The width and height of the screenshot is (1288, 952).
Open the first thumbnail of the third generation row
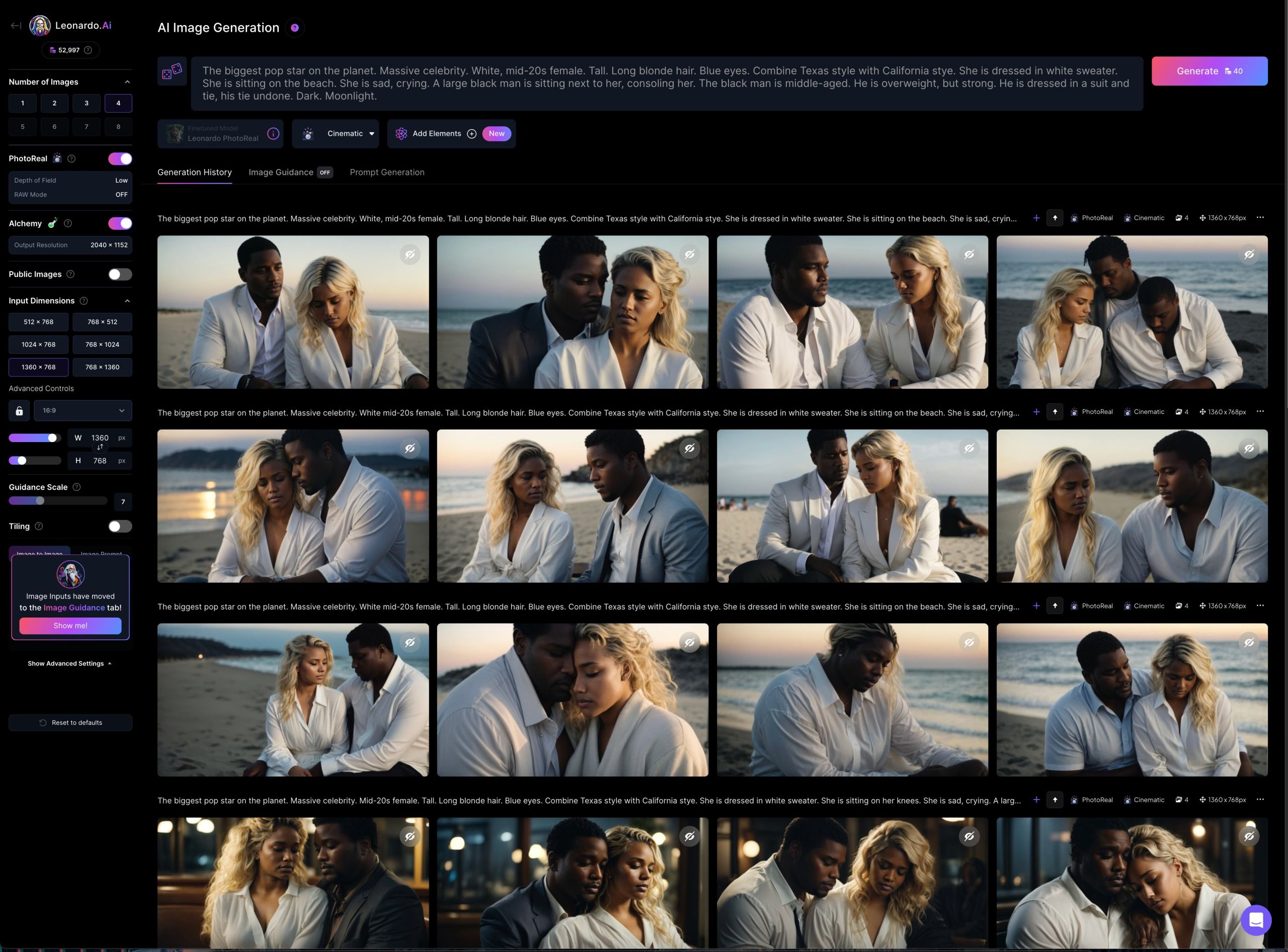coord(293,700)
